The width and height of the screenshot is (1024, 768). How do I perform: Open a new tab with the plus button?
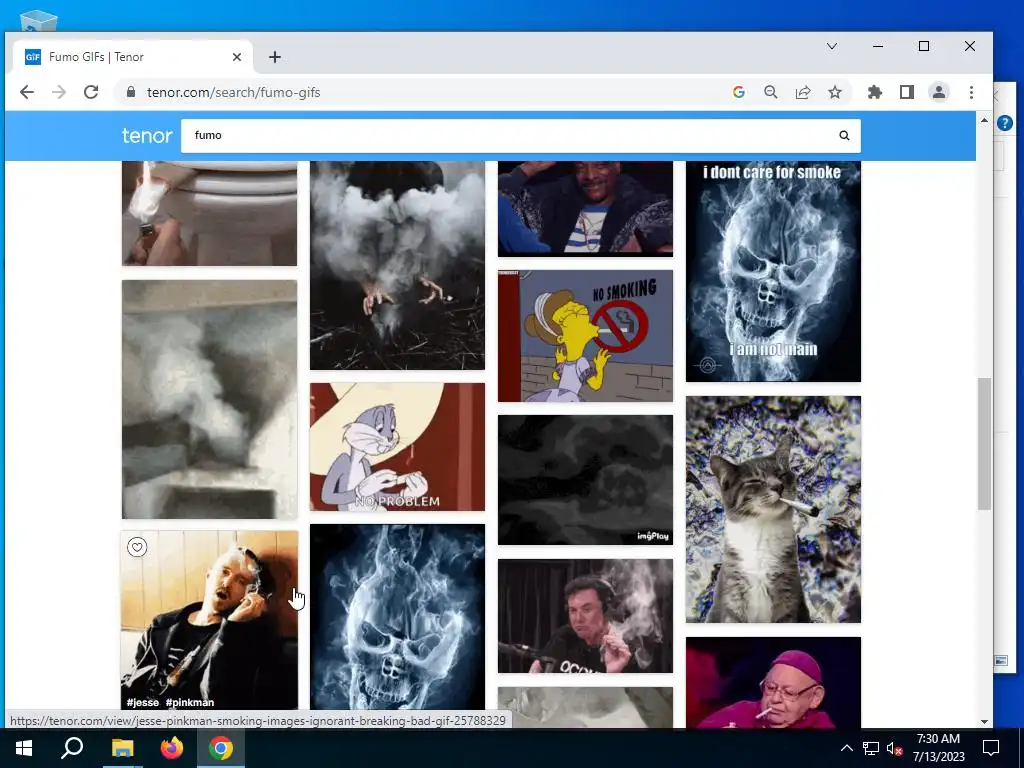pos(274,57)
